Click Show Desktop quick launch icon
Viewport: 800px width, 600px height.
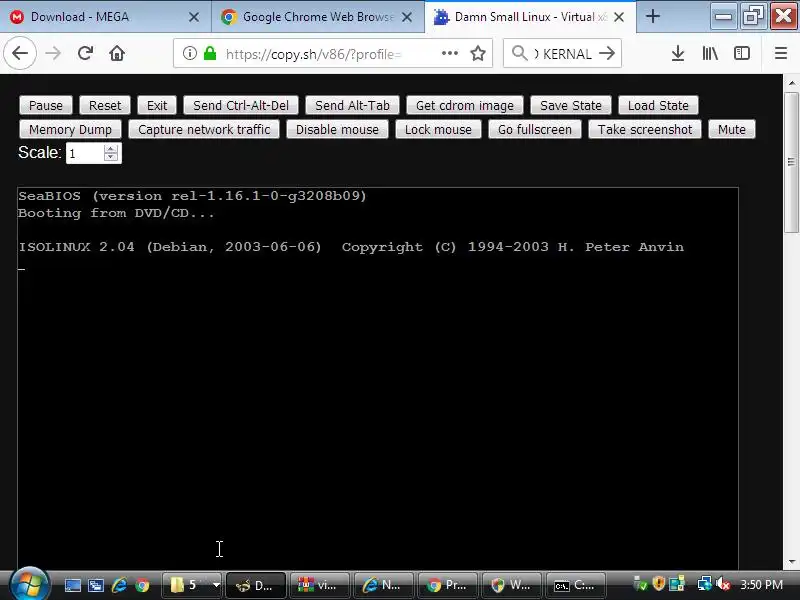pyautogui.click(x=72, y=585)
